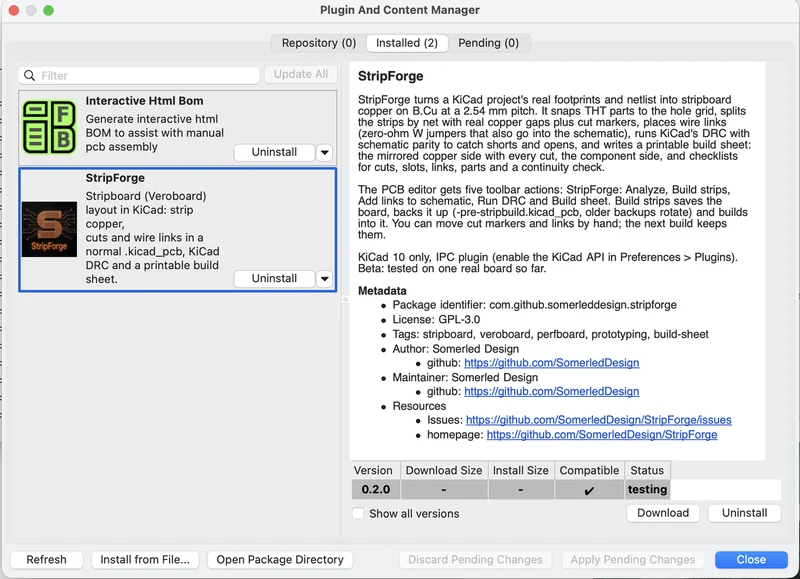
Task: Click the Compatible column header
Action: click(589, 470)
